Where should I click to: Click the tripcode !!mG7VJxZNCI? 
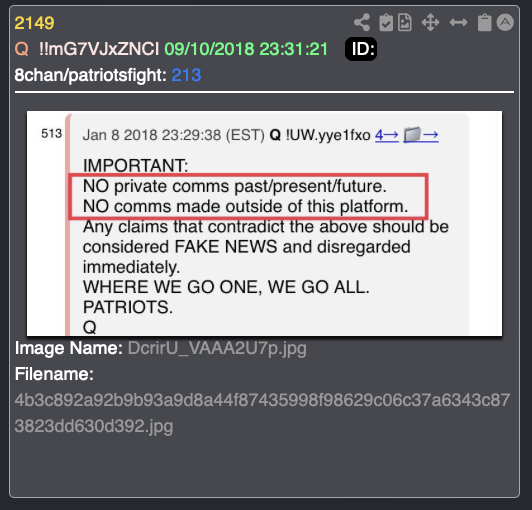(x=99, y=49)
